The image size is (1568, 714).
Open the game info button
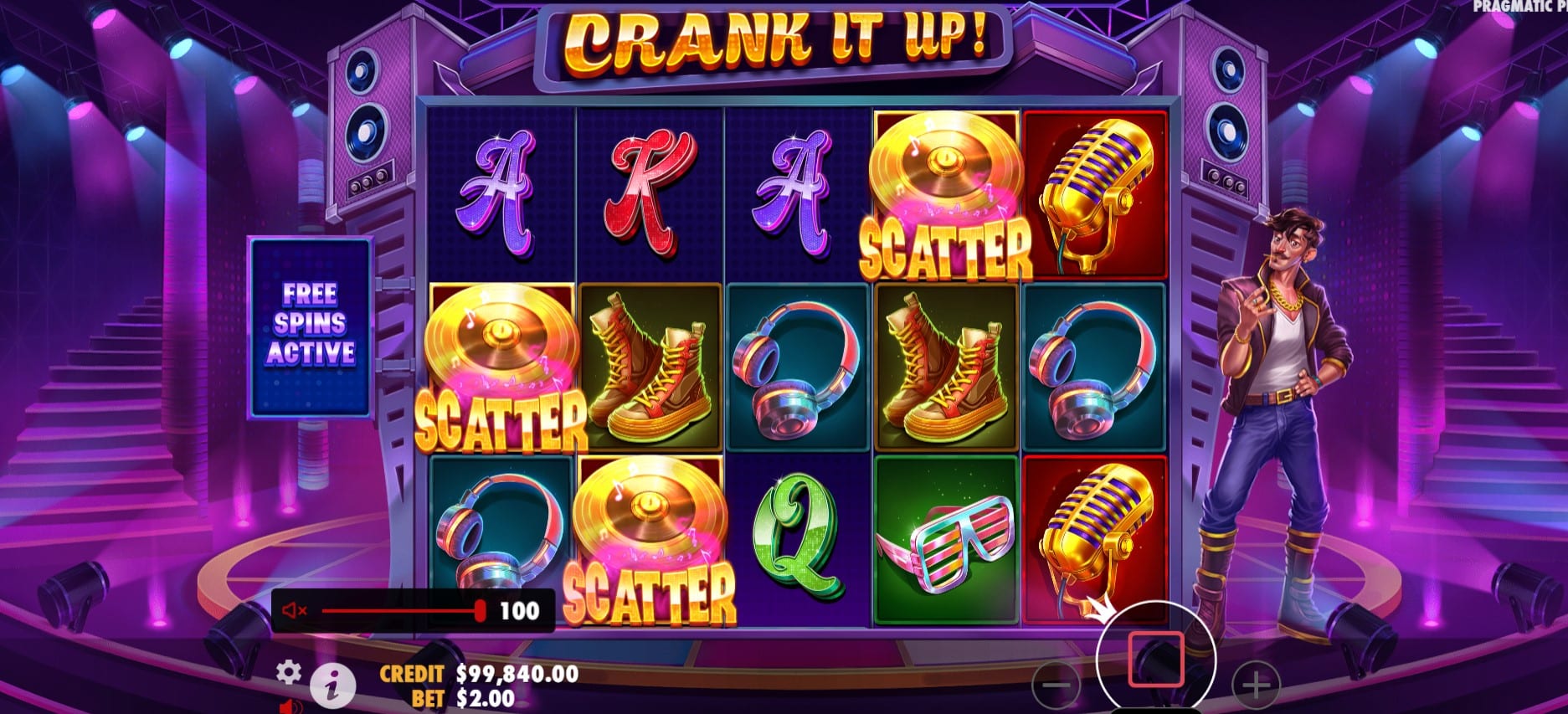(332, 686)
